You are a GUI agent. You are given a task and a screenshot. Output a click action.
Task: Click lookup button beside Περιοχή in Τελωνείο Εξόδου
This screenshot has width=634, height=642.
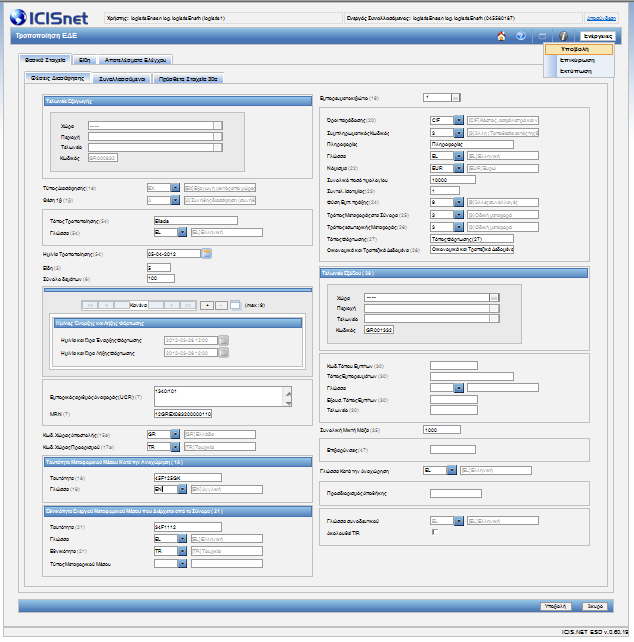(x=494, y=308)
